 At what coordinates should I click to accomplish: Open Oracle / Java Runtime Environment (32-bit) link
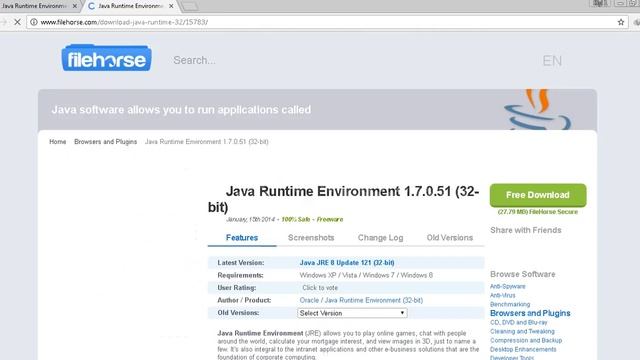tap(361, 300)
